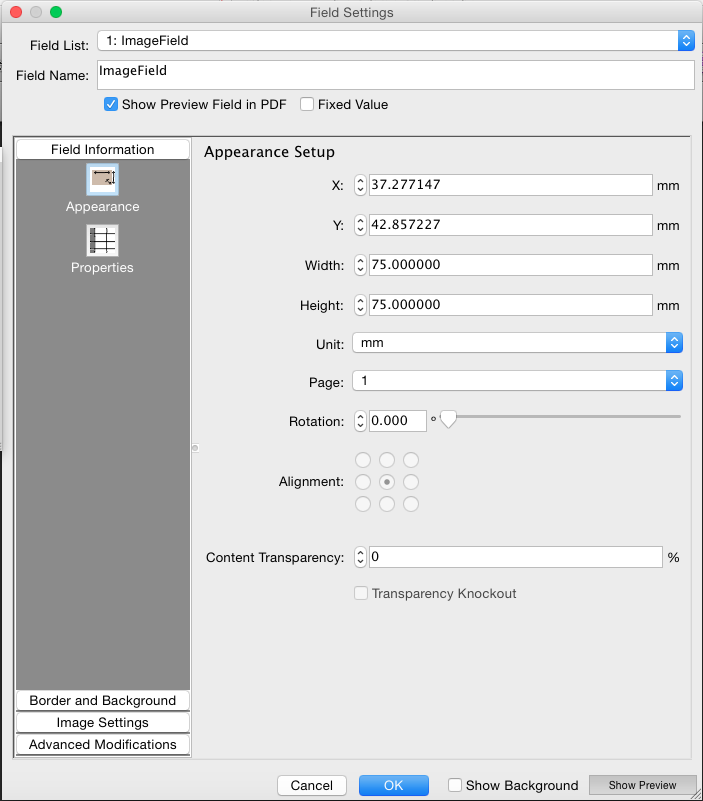
Task: Click the Rotation stepper arrows
Action: point(361,421)
